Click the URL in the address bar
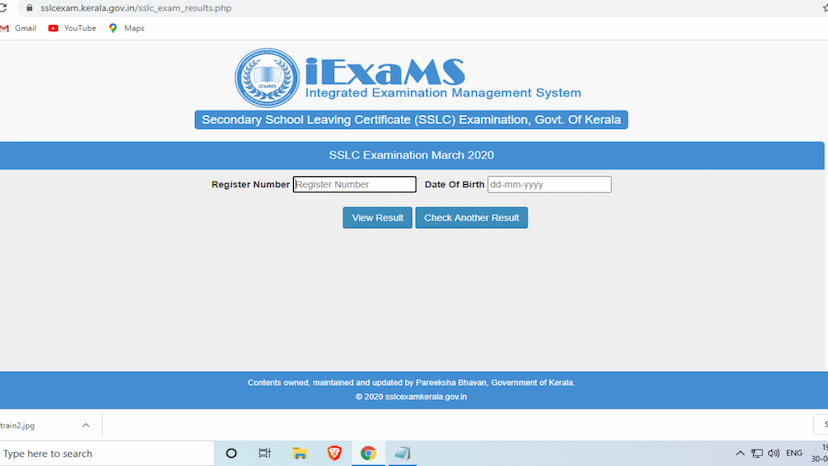This screenshot has width=828, height=466. pos(136,8)
